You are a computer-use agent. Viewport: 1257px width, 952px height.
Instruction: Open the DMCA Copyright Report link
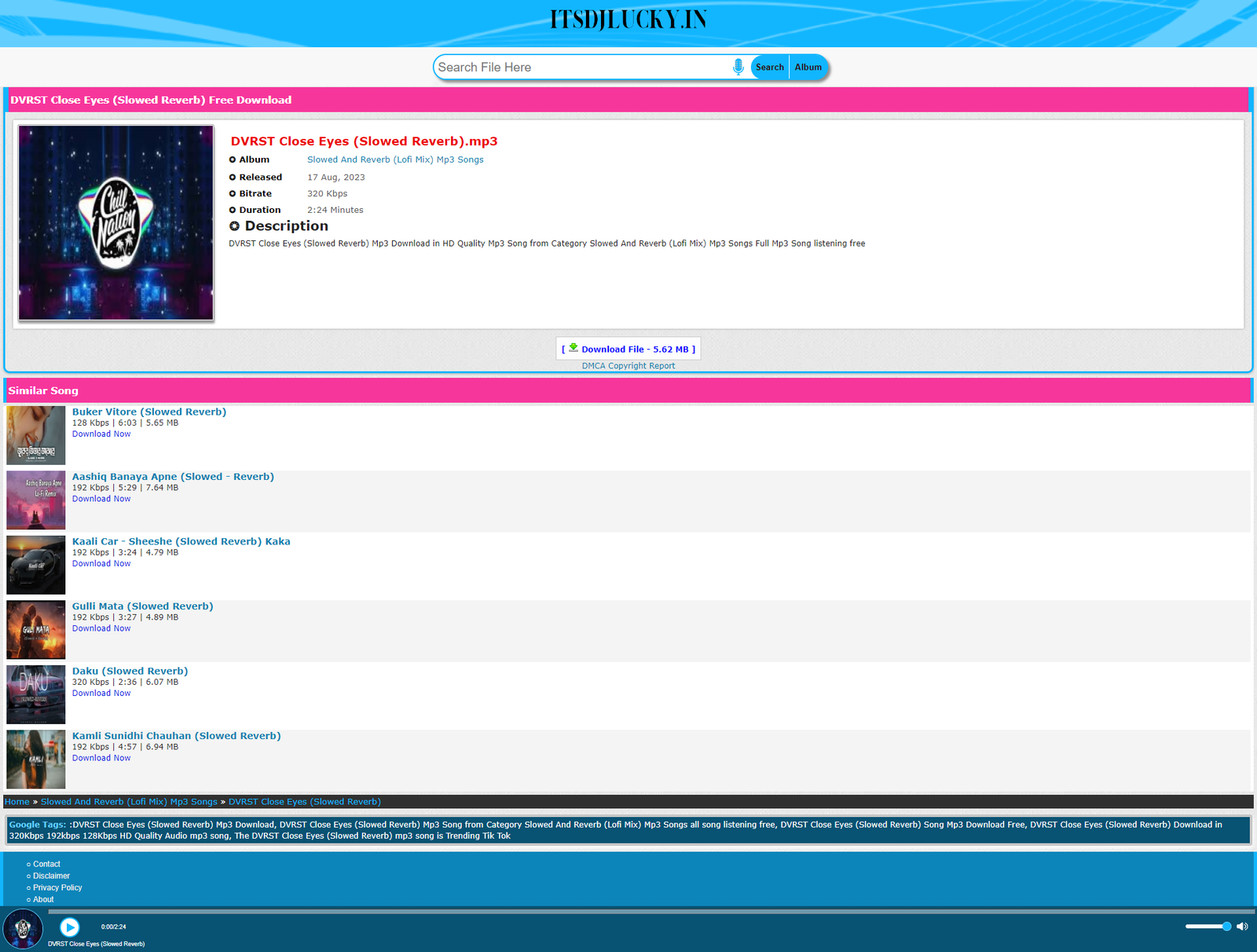coord(628,366)
